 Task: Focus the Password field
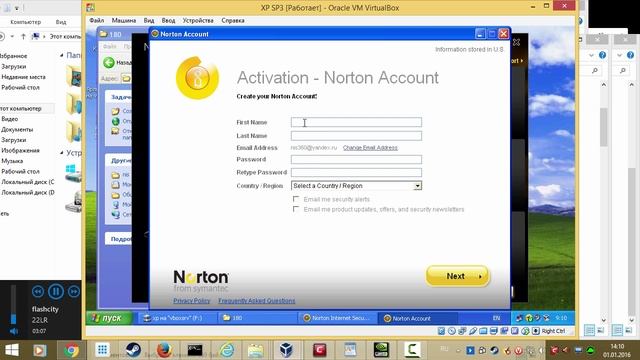pos(356,159)
